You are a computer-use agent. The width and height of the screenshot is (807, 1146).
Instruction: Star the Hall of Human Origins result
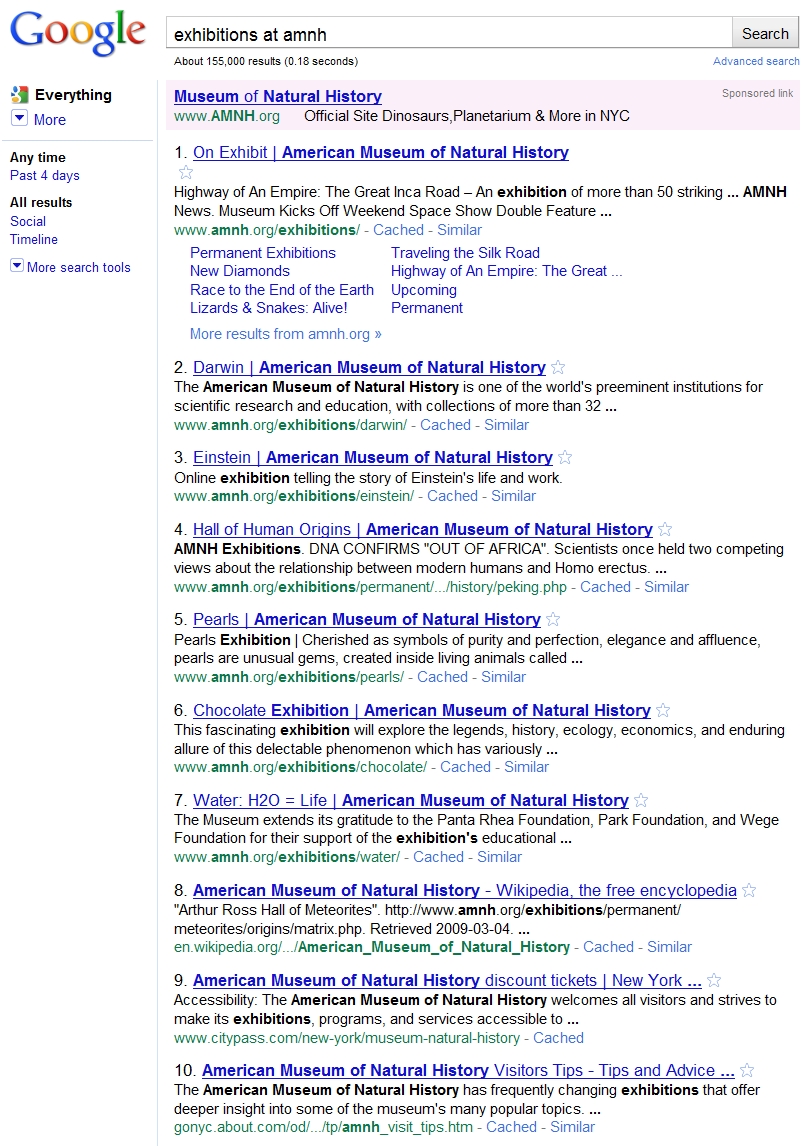(x=664, y=529)
